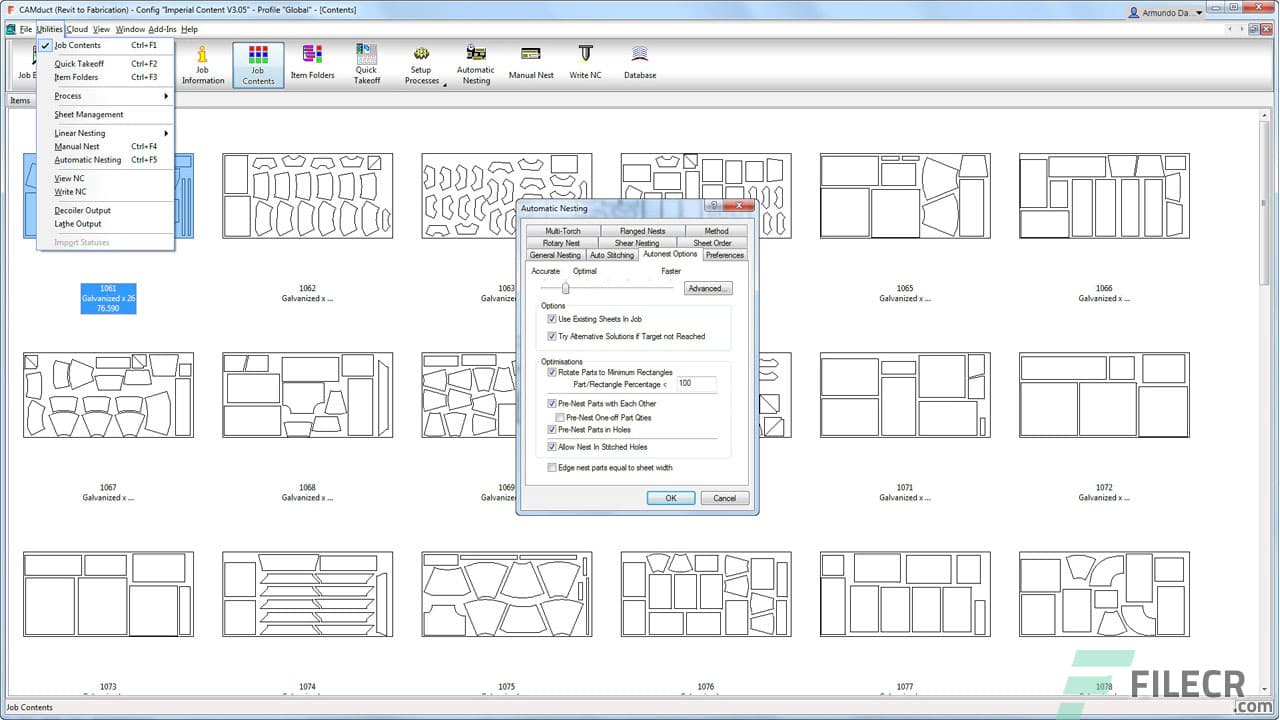Screen dimensions: 1280x720
Task: Select the Job Contents toolbar icon
Action: tap(257, 62)
